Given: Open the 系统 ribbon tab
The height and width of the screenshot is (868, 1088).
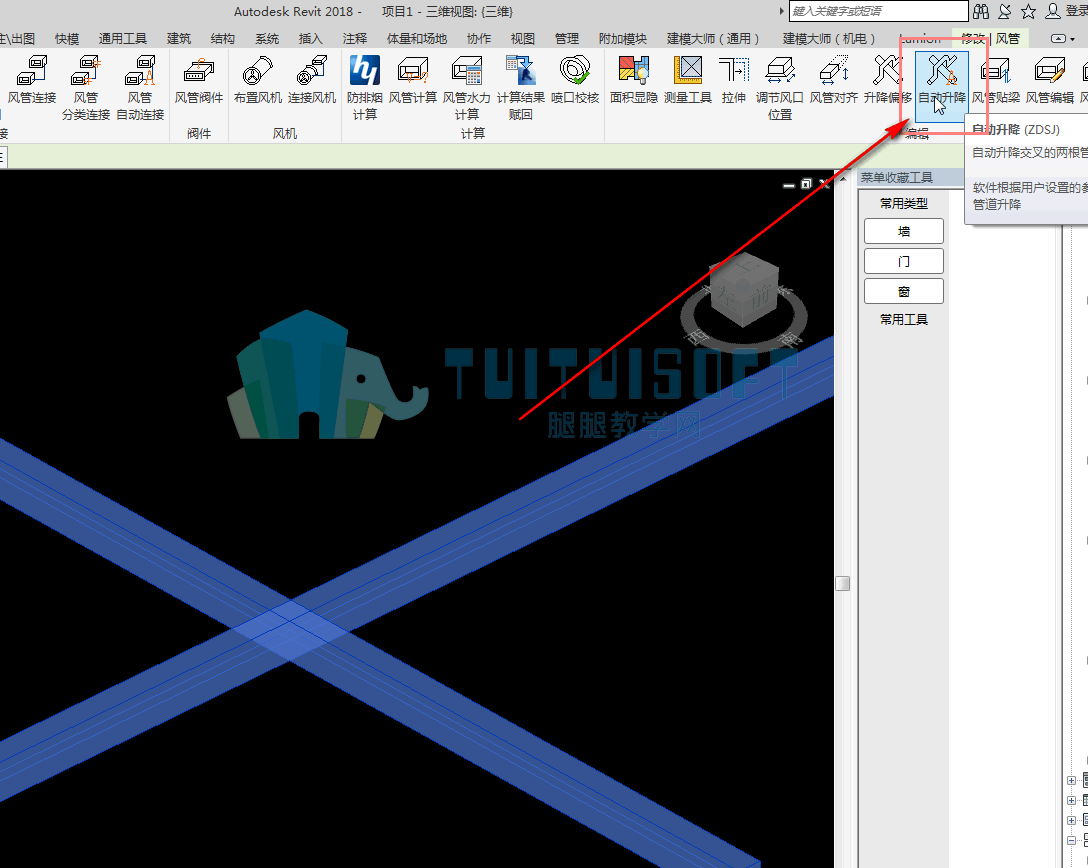Looking at the screenshot, I should tap(267, 39).
